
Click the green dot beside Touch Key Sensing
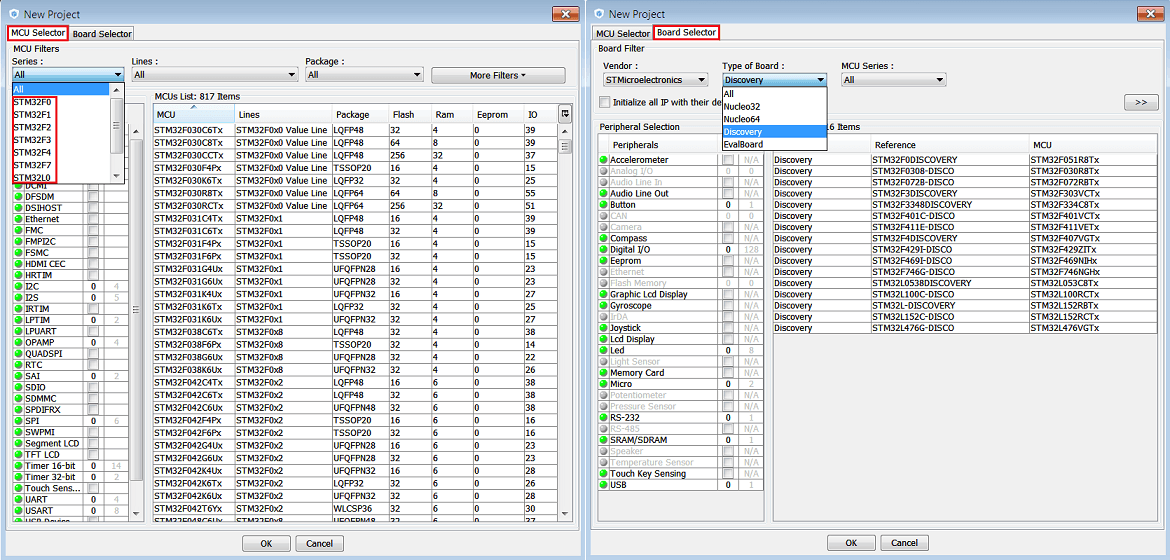(x=604, y=474)
